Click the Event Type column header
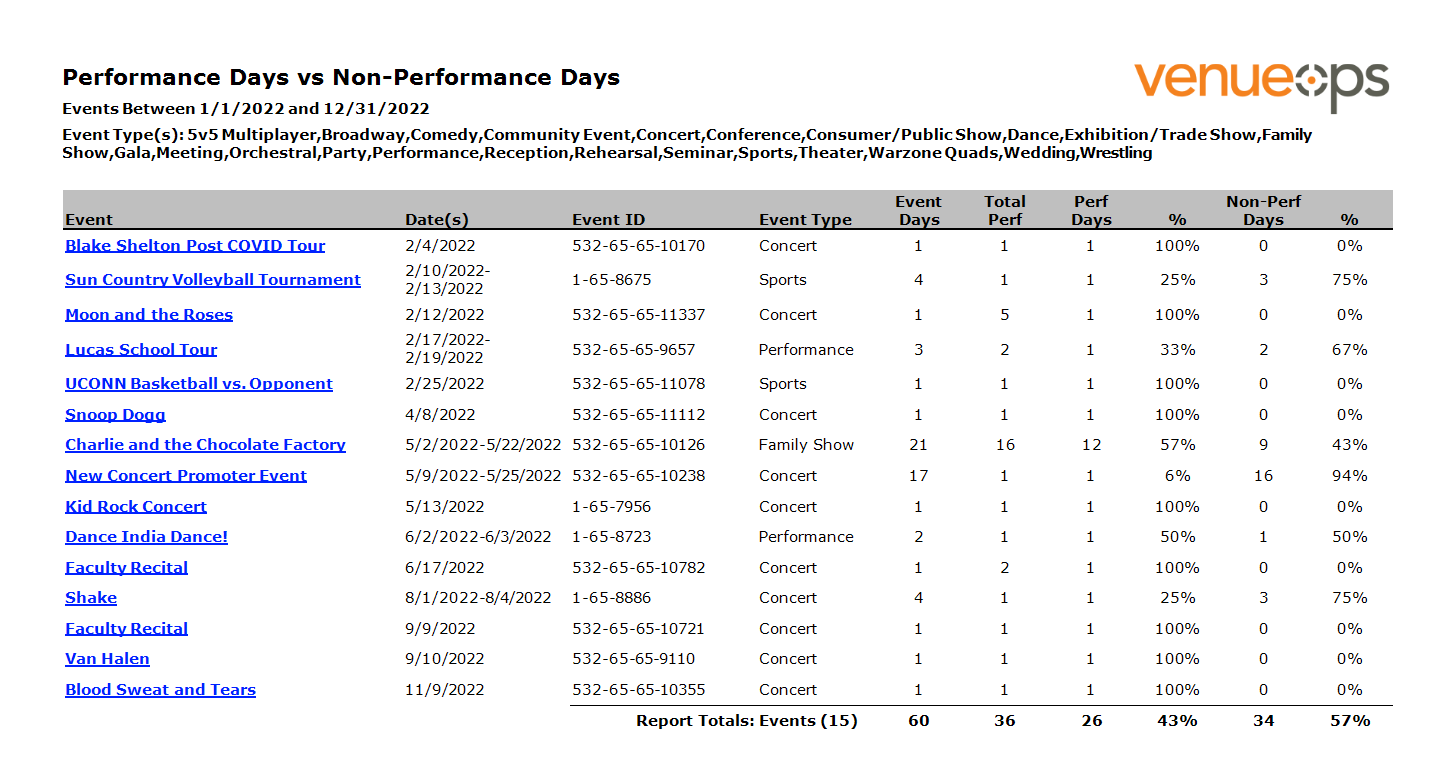Viewport: 1454px width, 759px height. (805, 220)
